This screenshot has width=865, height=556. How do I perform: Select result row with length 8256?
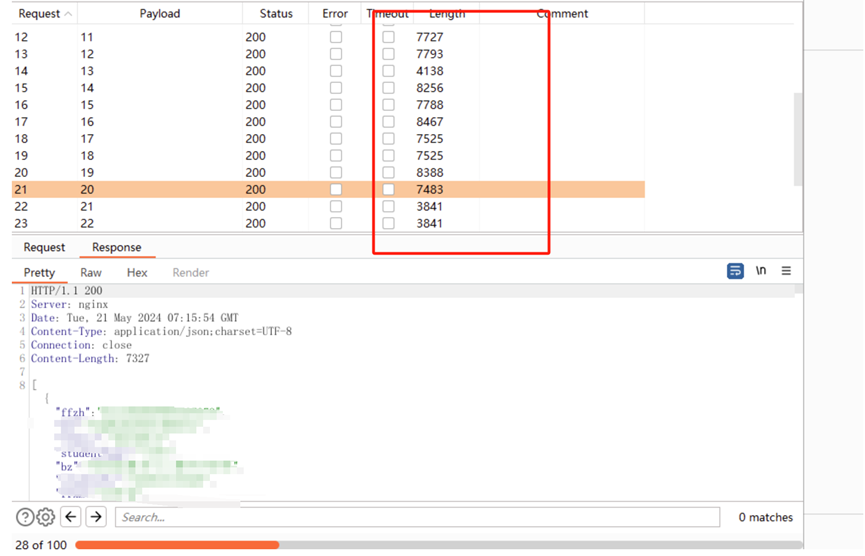[x=328, y=88]
